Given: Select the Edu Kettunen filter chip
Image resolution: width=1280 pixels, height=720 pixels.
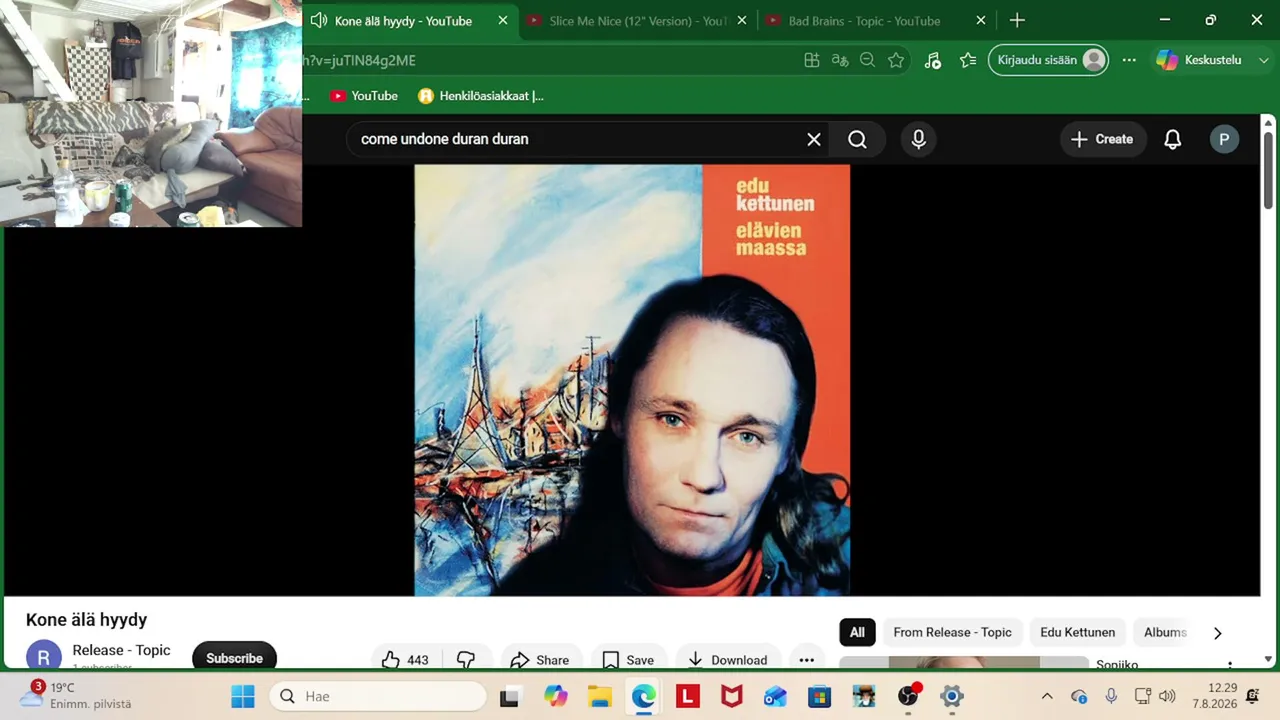Looking at the screenshot, I should pos(1077,632).
